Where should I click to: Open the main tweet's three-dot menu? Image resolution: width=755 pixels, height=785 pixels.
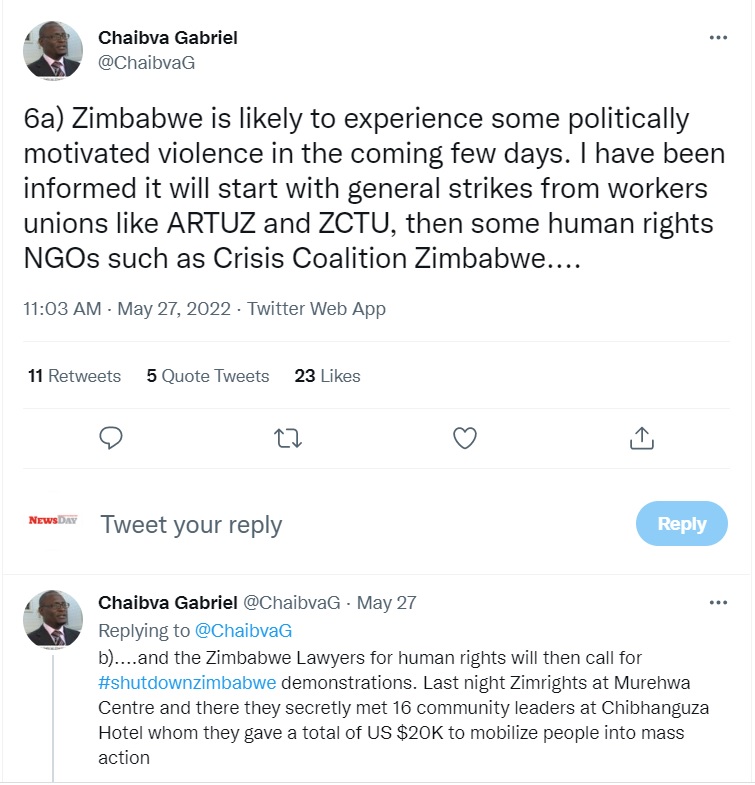(x=718, y=38)
